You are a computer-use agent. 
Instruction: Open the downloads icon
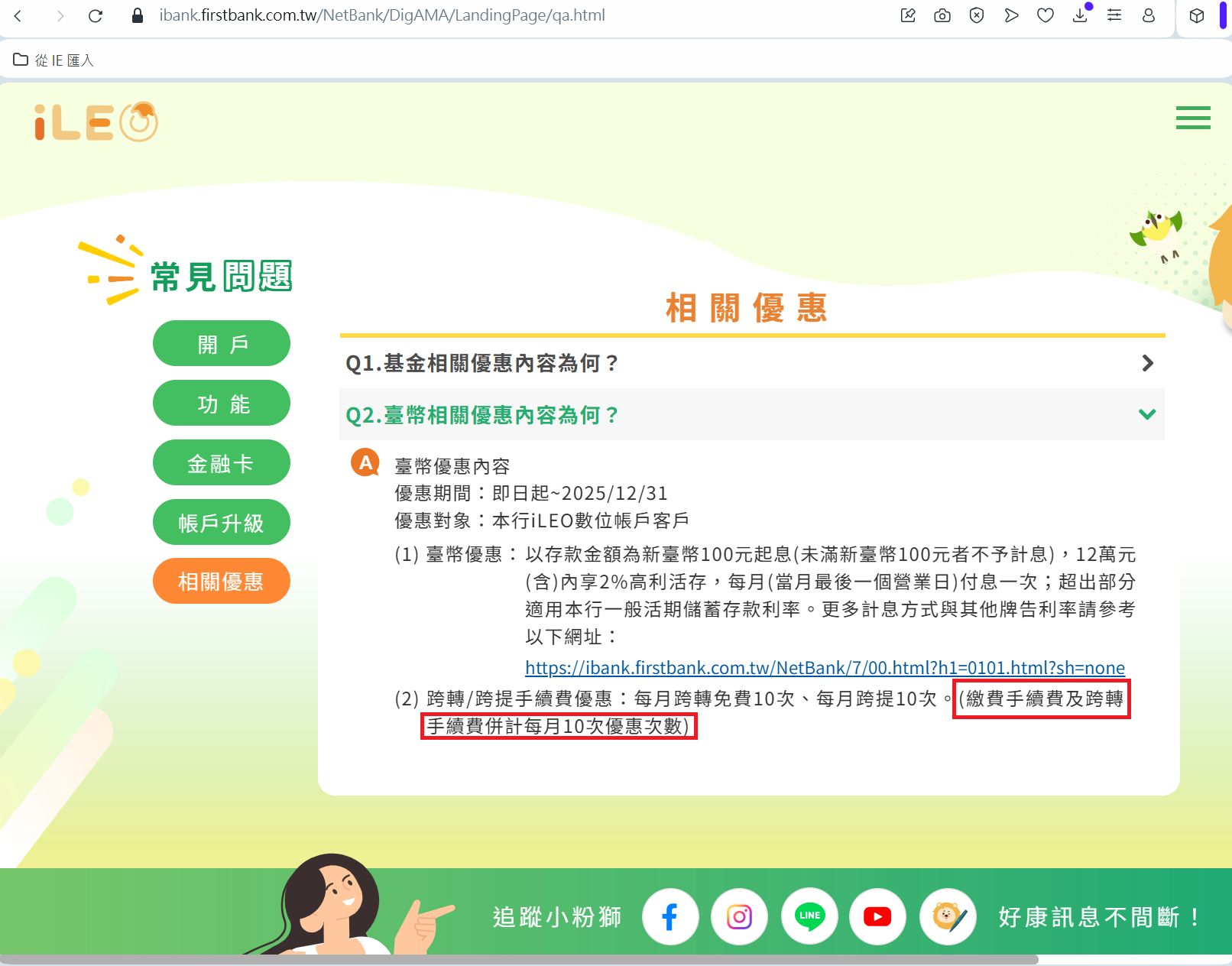pos(1080,15)
